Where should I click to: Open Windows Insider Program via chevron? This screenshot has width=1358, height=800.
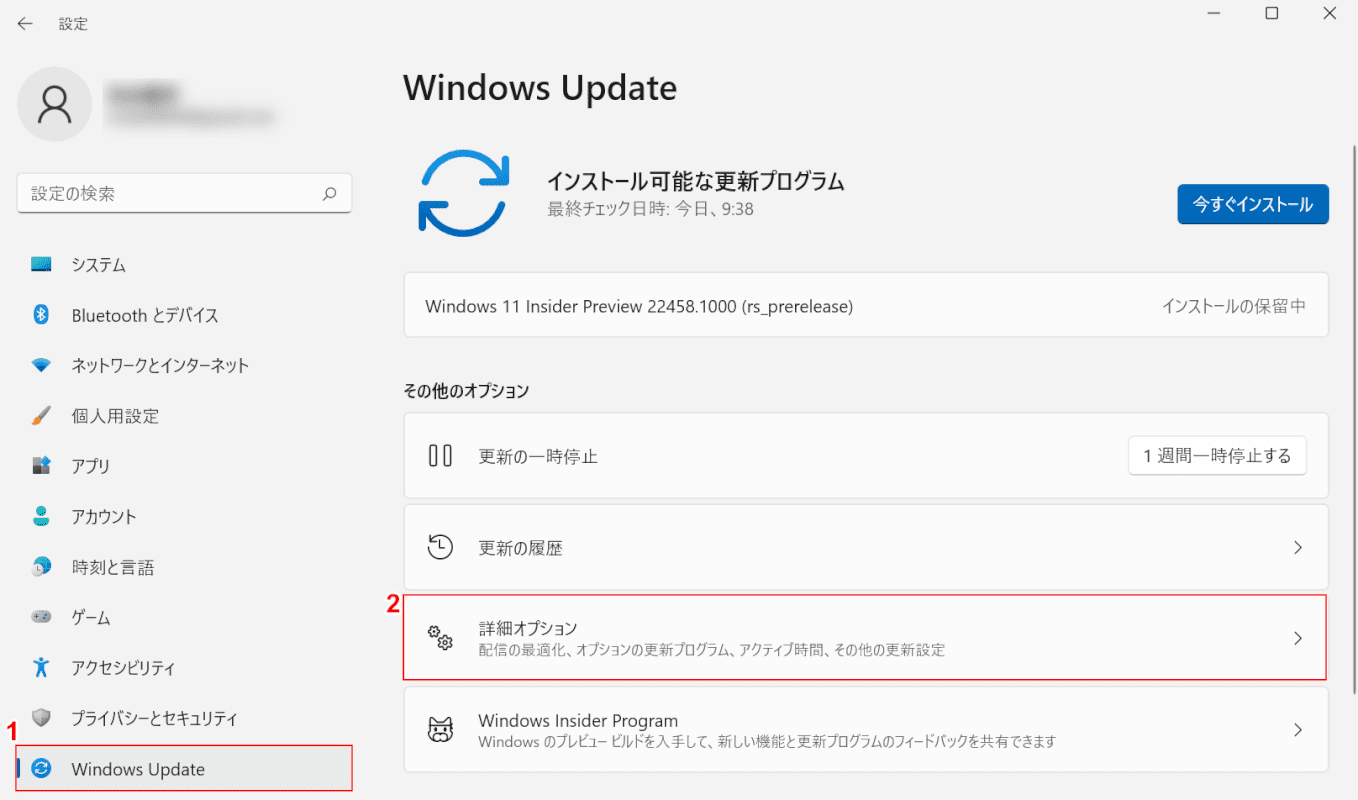pos(1298,730)
